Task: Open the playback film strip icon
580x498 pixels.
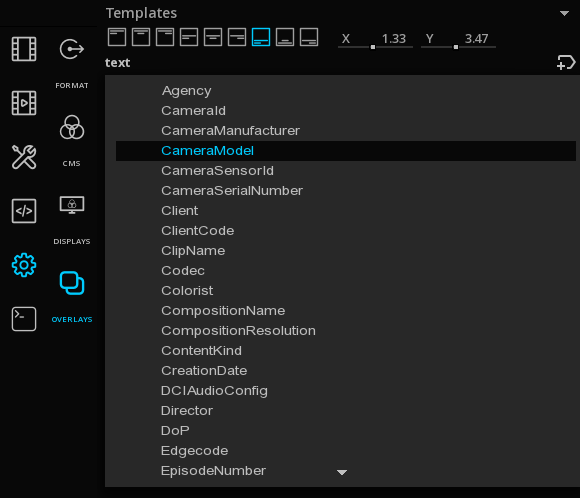Action: point(24,103)
